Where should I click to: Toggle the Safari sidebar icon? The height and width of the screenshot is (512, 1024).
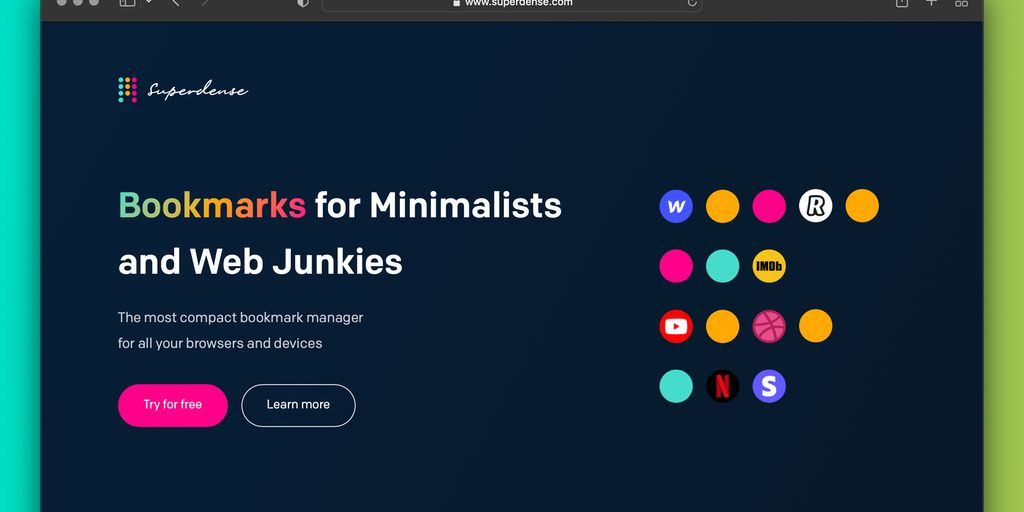point(127,3)
